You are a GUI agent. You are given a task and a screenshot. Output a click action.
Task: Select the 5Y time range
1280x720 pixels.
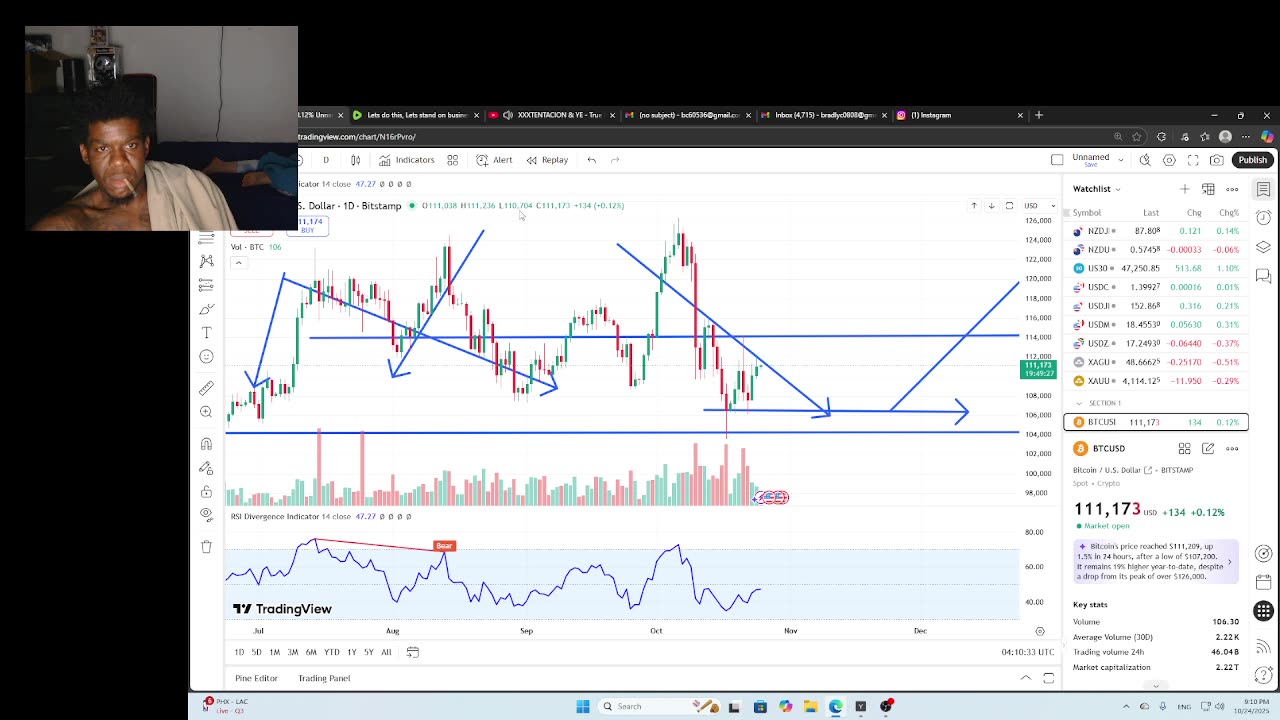[x=369, y=652]
